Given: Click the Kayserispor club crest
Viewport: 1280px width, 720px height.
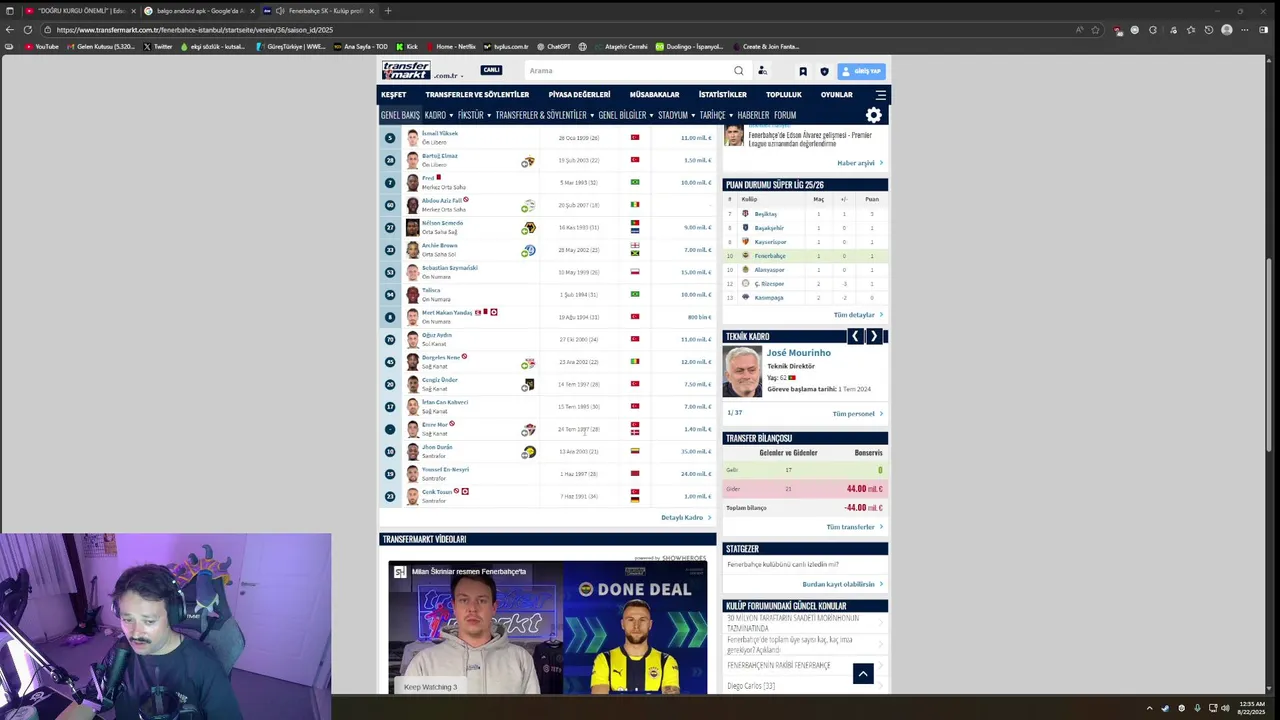Looking at the screenshot, I should [x=745, y=242].
